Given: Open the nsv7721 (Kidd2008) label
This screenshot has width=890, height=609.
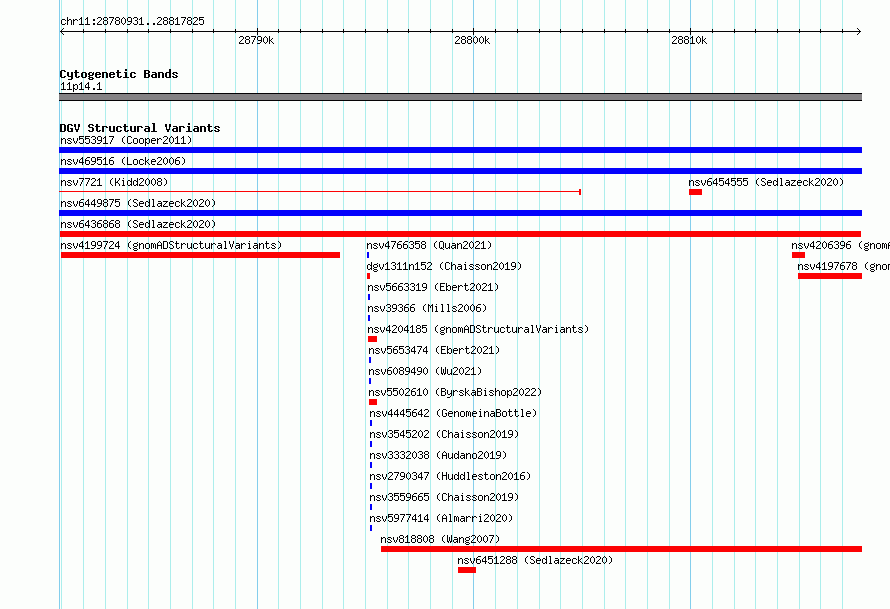Looking at the screenshot, I should point(114,182).
